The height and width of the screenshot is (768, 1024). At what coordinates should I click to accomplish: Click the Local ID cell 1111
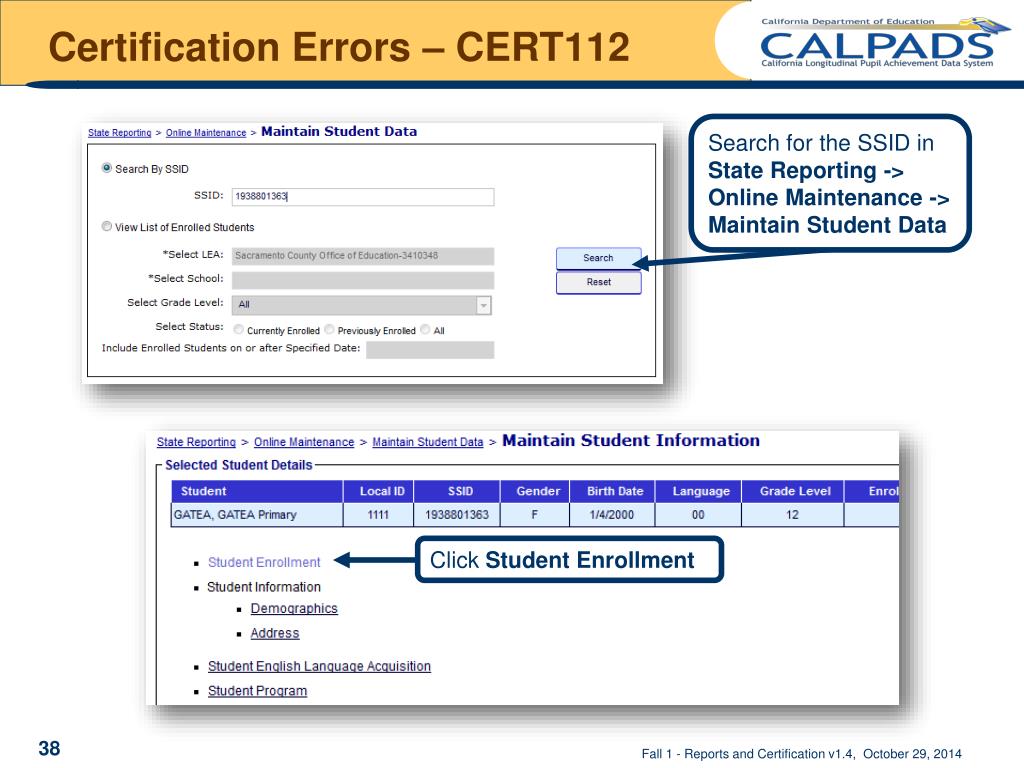(378, 515)
